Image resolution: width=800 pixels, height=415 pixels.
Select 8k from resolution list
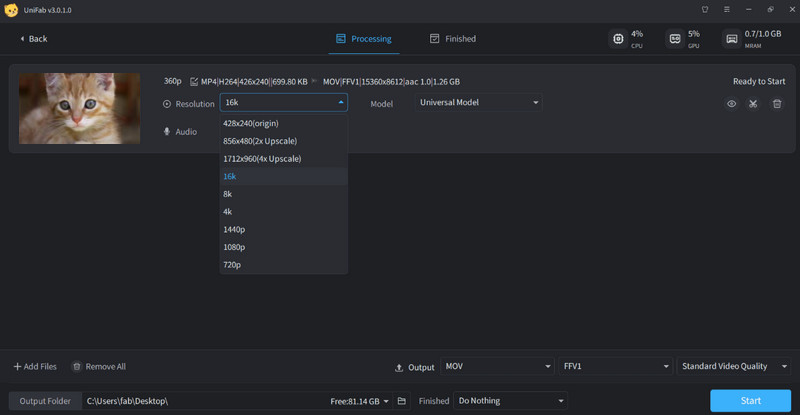[229, 194]
